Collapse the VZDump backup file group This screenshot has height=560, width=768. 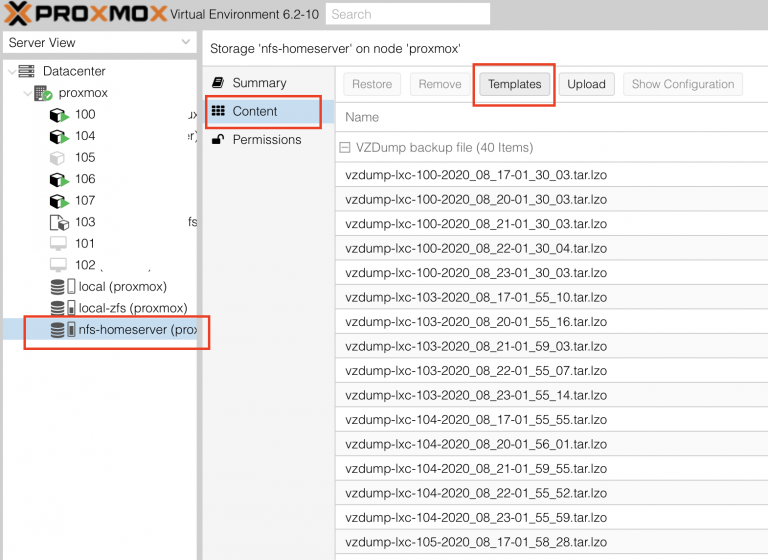click(346, 148)
